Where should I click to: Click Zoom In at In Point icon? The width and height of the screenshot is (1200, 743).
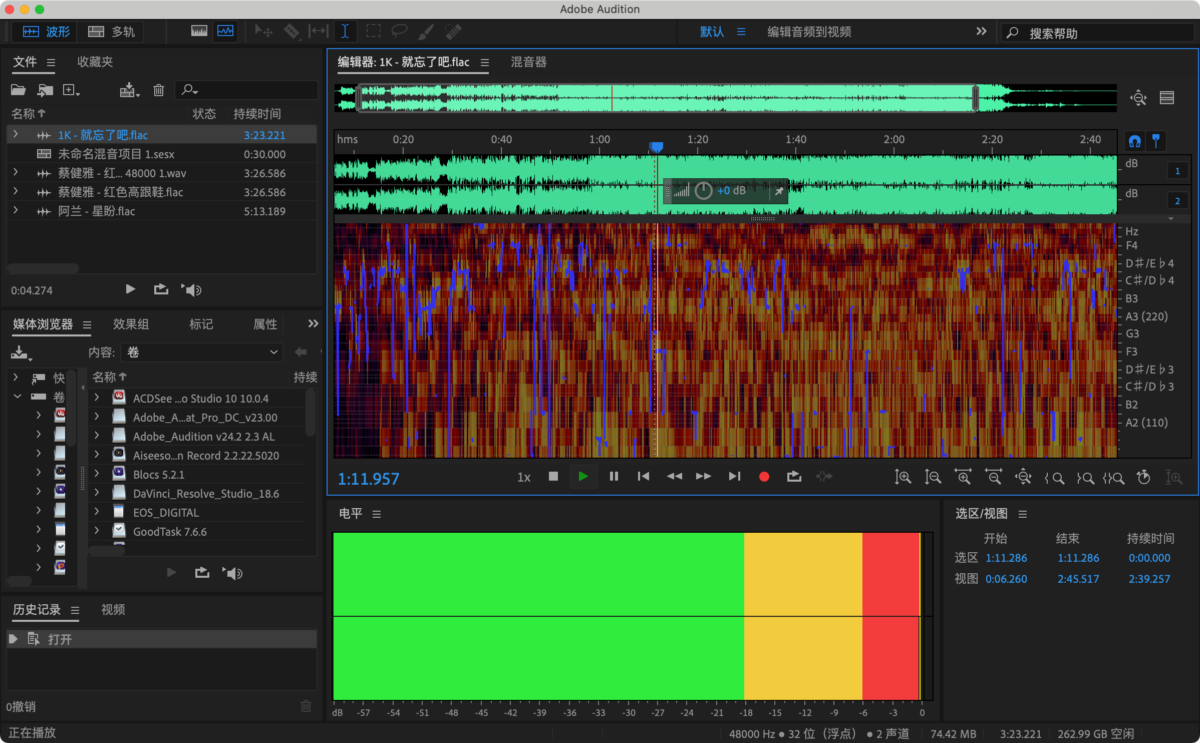point(1054,478)
